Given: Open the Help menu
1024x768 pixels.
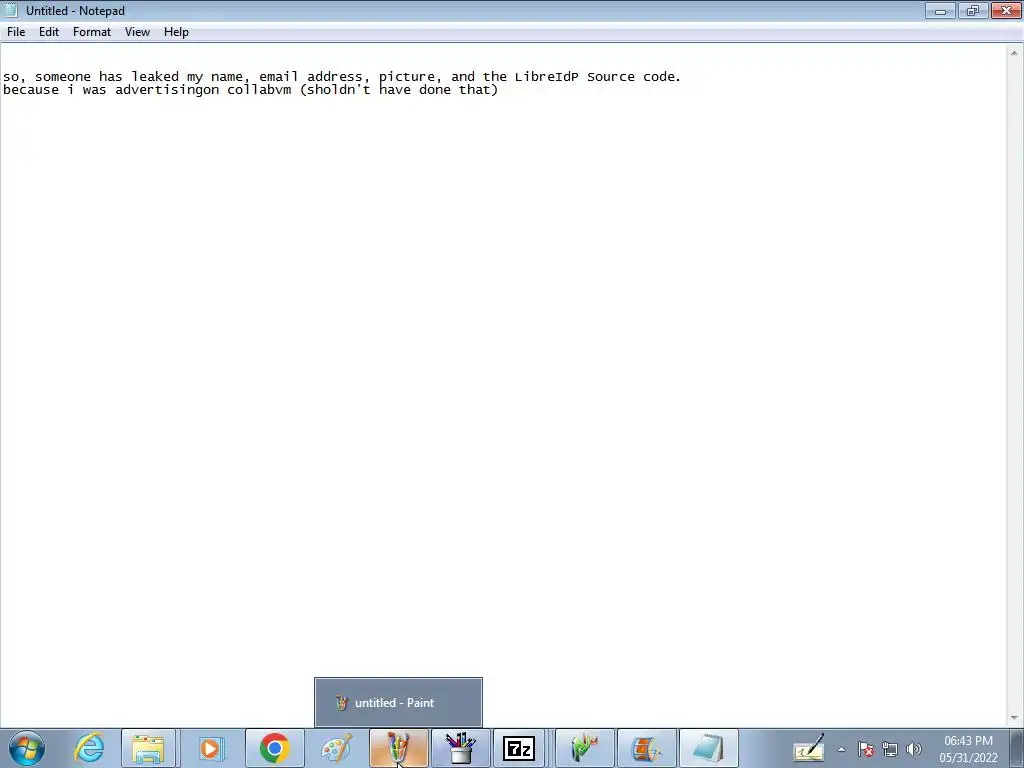Looking at the screenshot, I should coord(176,32).
